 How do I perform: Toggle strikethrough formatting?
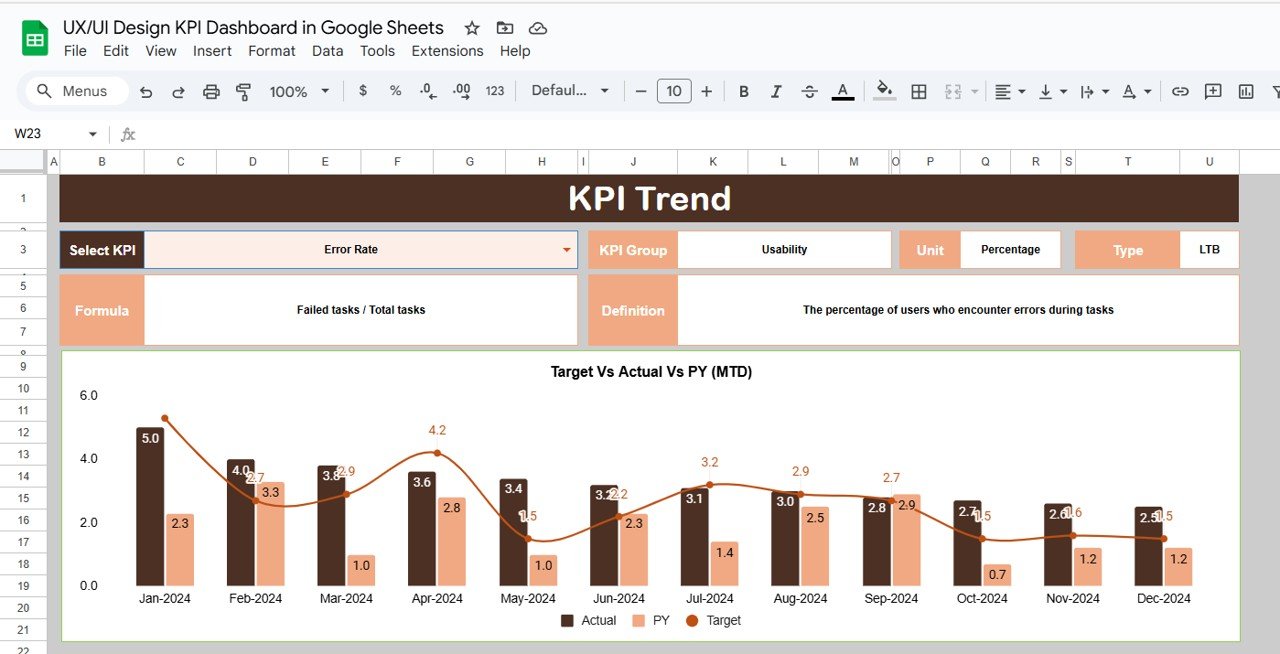pyautogui.click(x=809, y=91)
